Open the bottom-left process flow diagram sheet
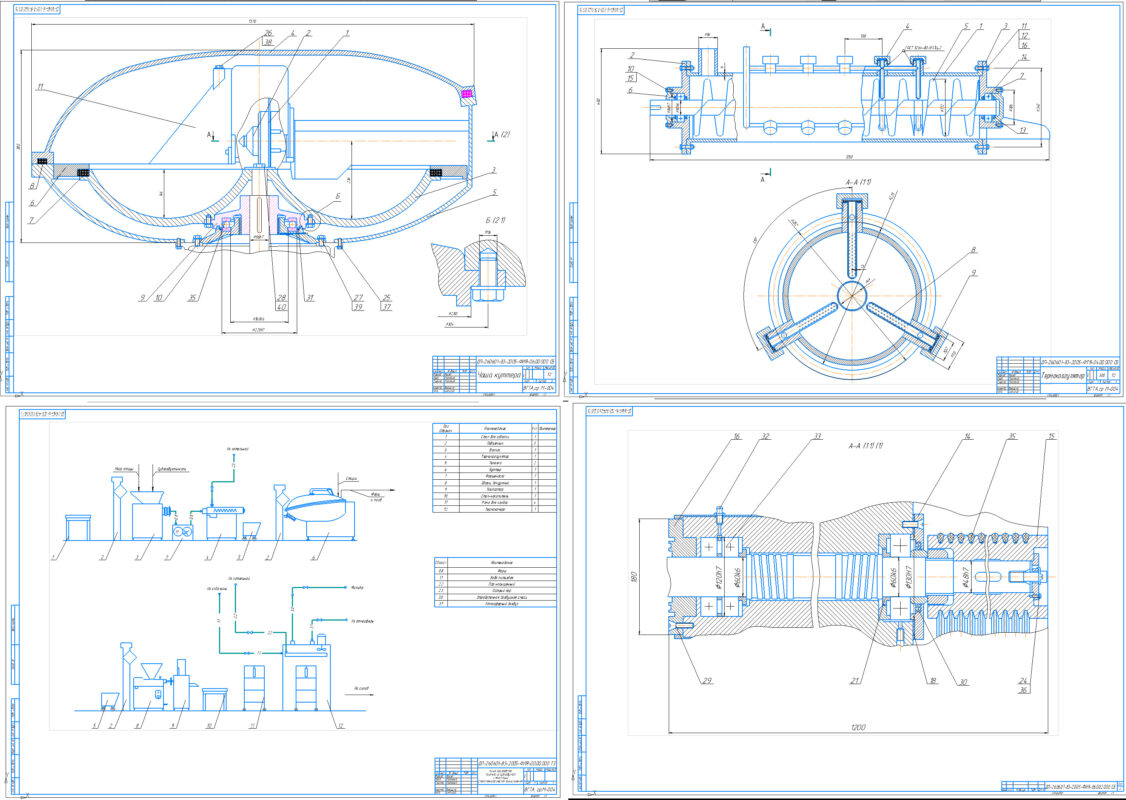 click(x=280, y=600)
